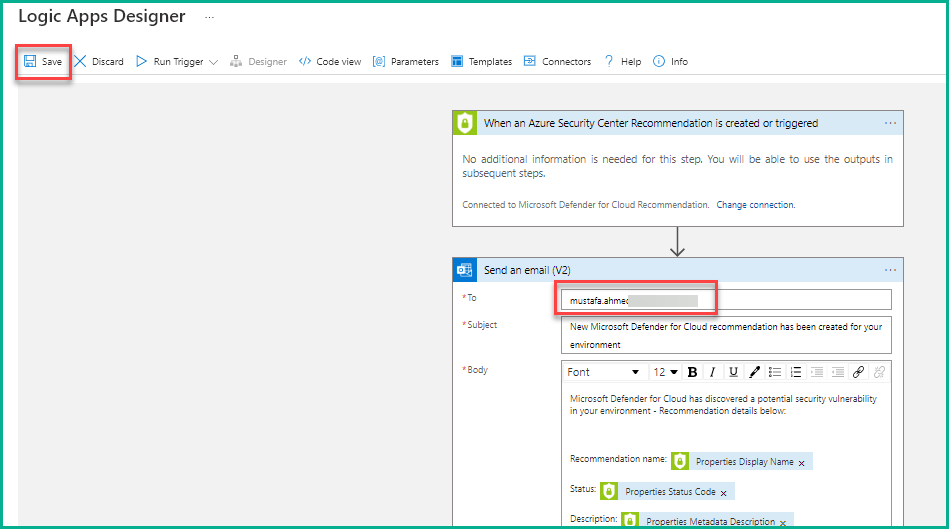This screenshot has width=949, height=529.
Task: Toggle italic formatting
Action: pyautogui.click(x=712, y=372)
